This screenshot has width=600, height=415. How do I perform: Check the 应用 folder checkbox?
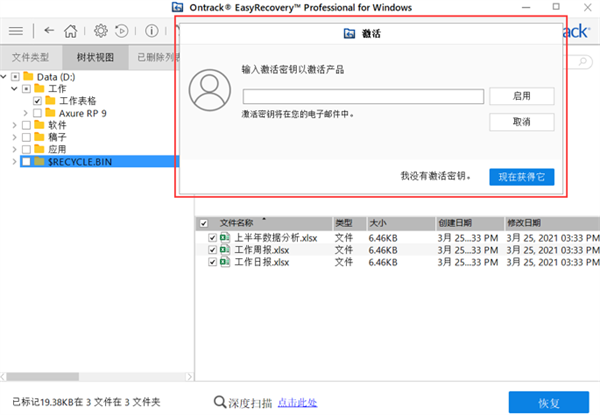click(26, 149)
